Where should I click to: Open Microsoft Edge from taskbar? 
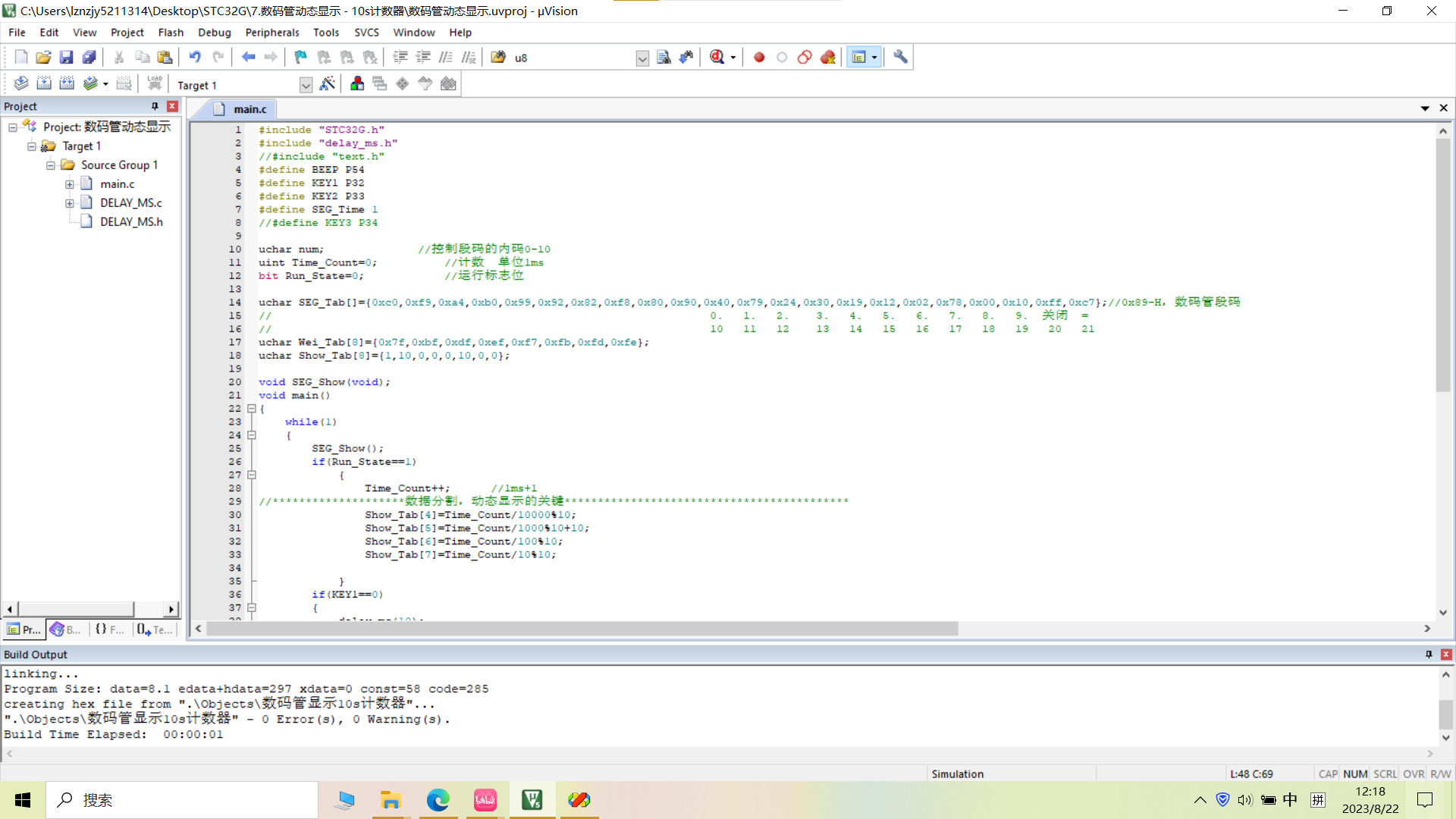point(438,800)
